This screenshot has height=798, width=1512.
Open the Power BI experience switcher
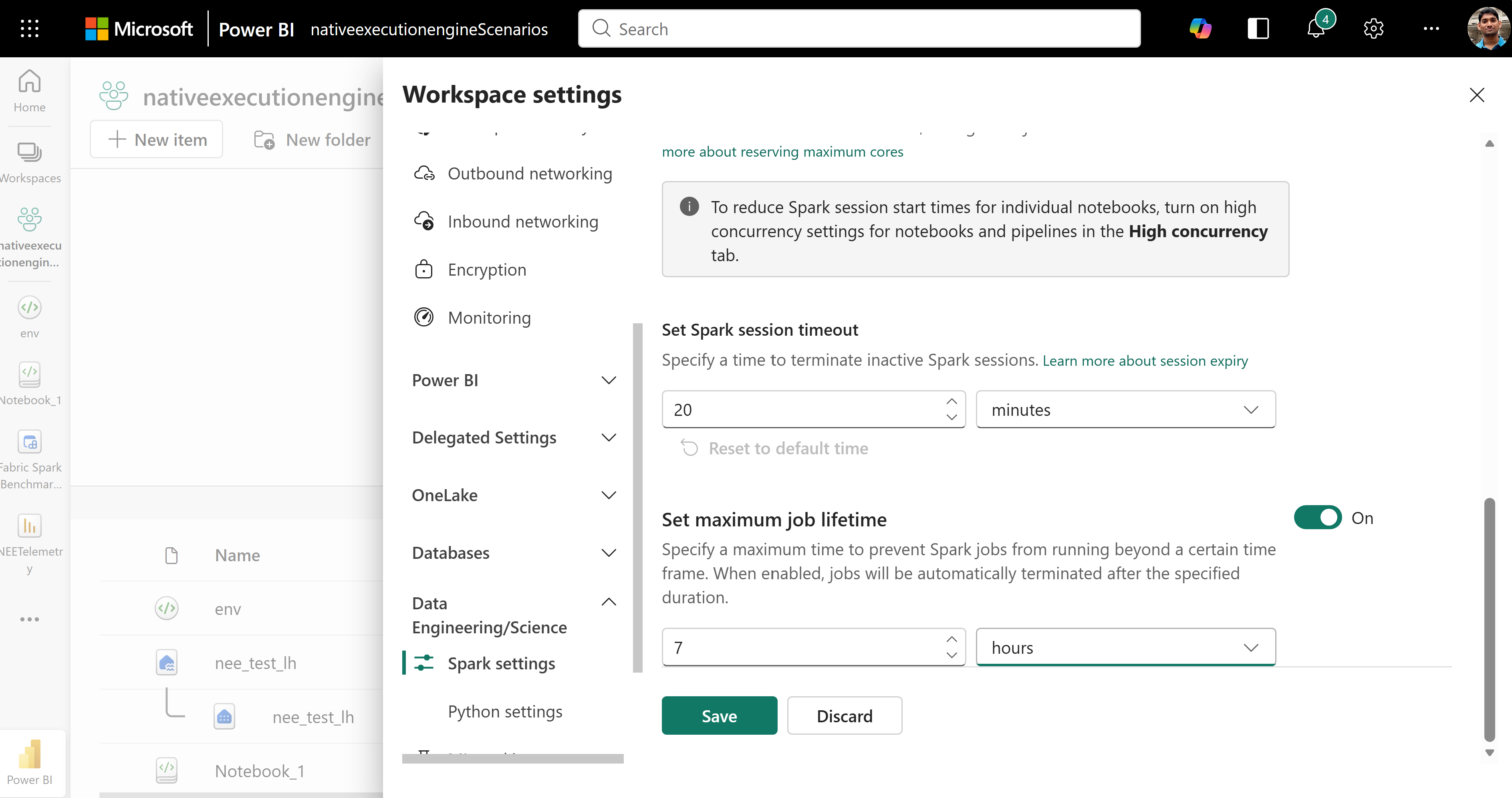coord(29,762)
